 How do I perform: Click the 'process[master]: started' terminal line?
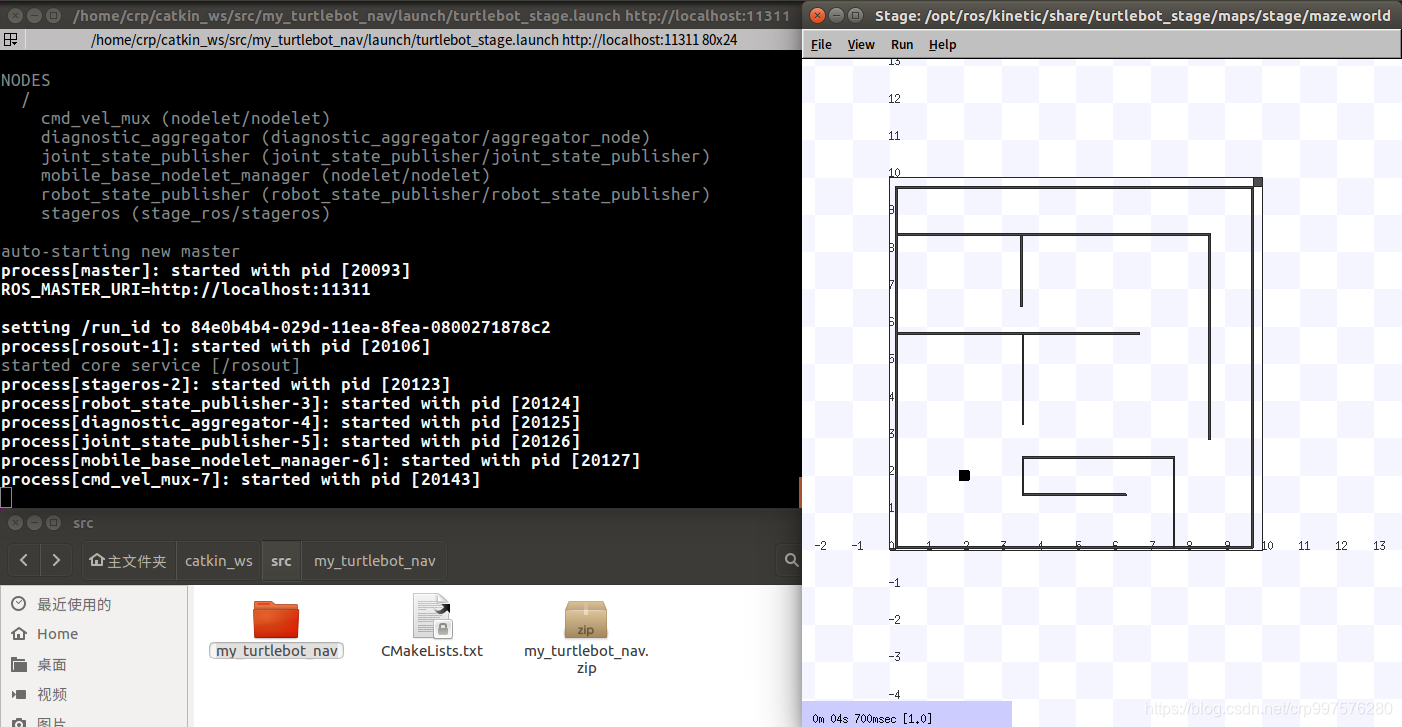coord(206,270)
